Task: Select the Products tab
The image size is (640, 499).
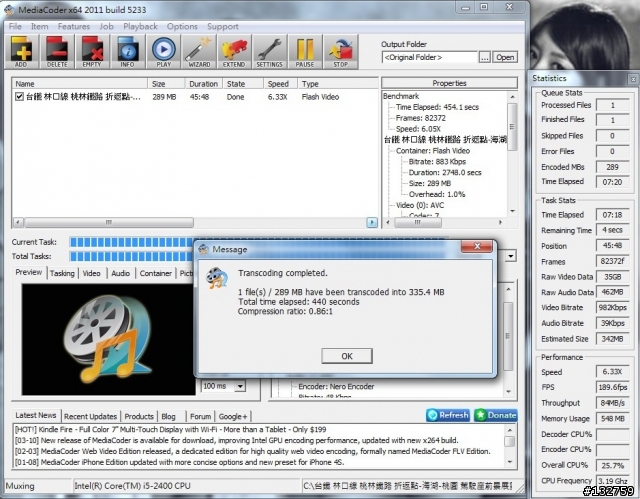Action: coord(139,417)
